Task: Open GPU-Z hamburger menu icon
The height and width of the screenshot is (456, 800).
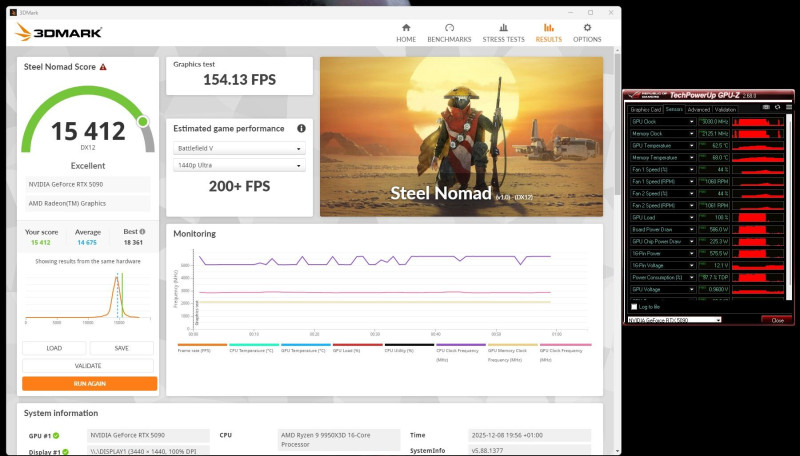Action: 789,108
